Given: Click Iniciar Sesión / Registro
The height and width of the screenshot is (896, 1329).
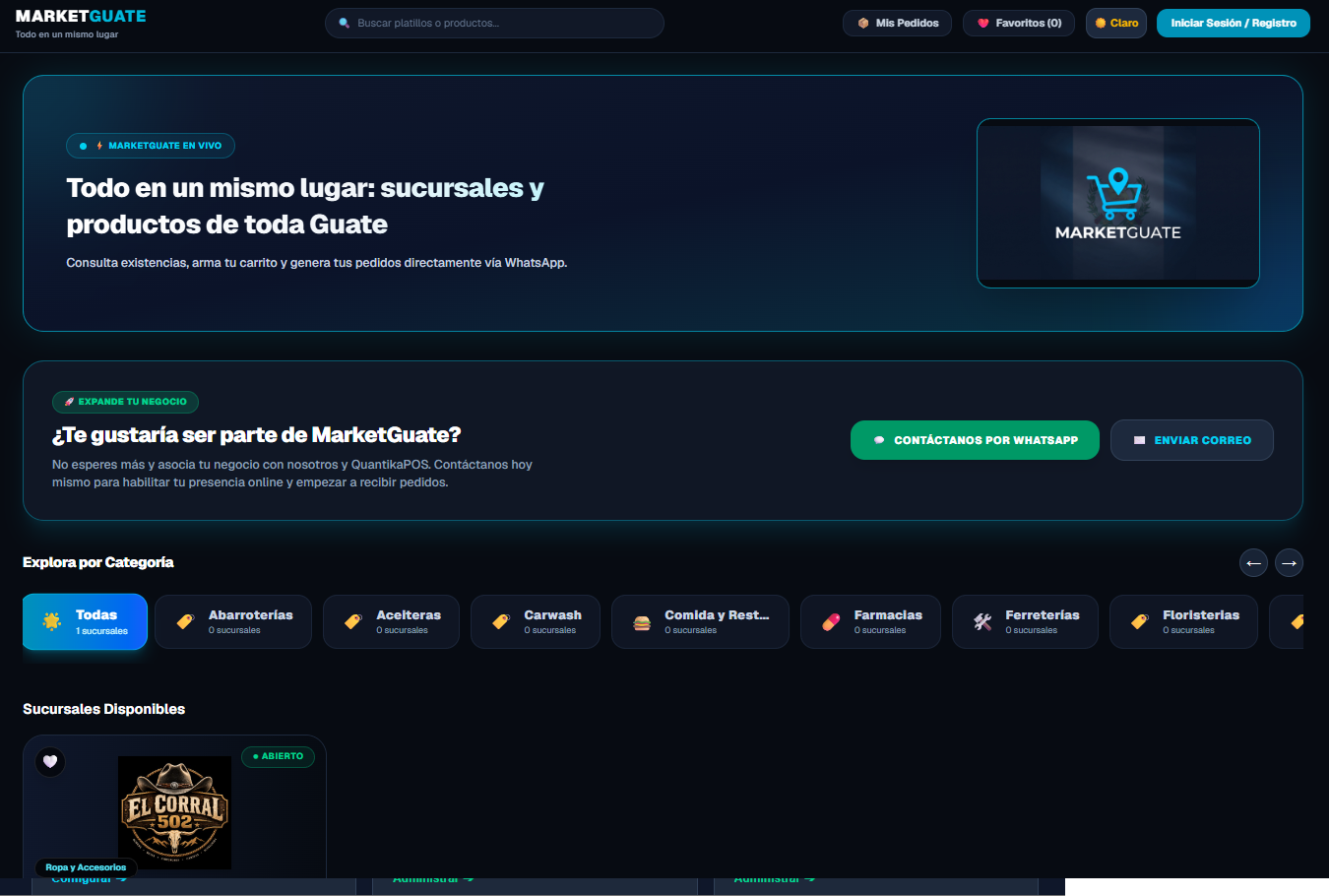Looking at the screenshot, I should point(1234,23).
